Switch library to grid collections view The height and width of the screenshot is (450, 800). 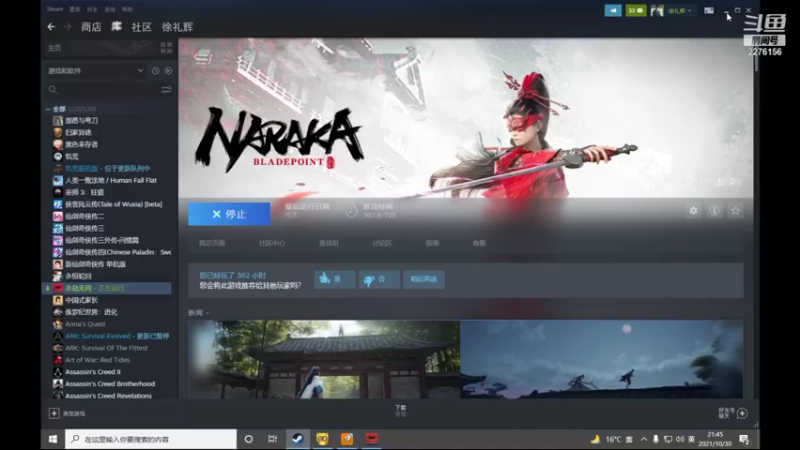[x=166, y=48]
